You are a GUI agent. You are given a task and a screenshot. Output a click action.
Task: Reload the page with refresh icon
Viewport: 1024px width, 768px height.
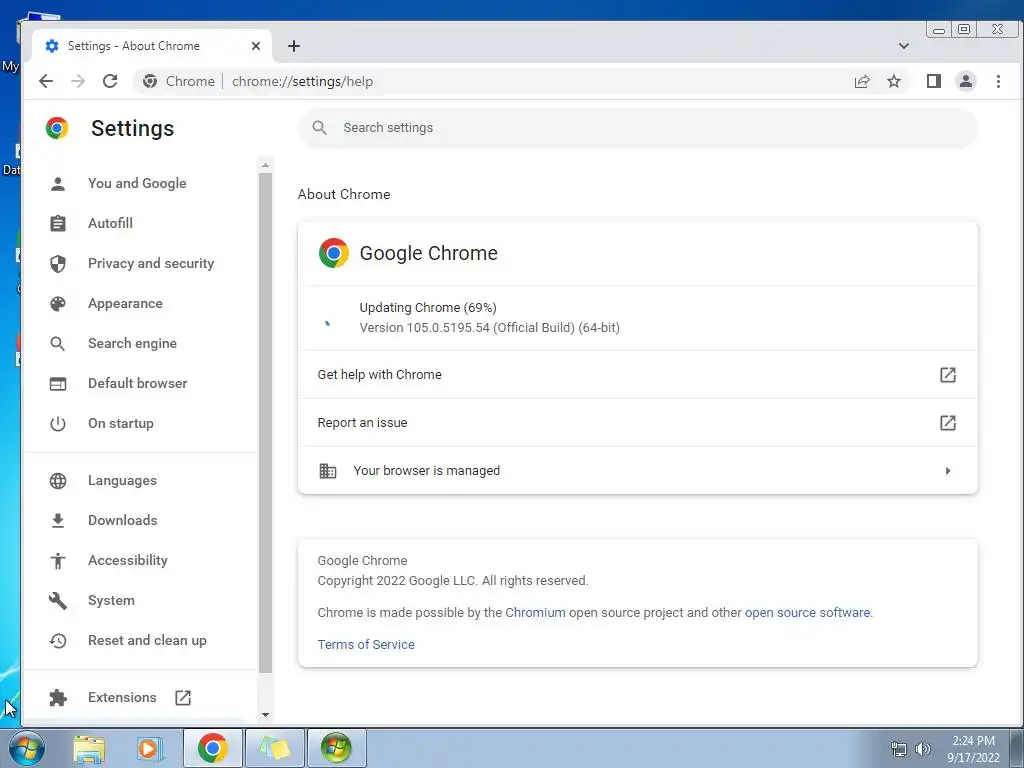(110, 81)
